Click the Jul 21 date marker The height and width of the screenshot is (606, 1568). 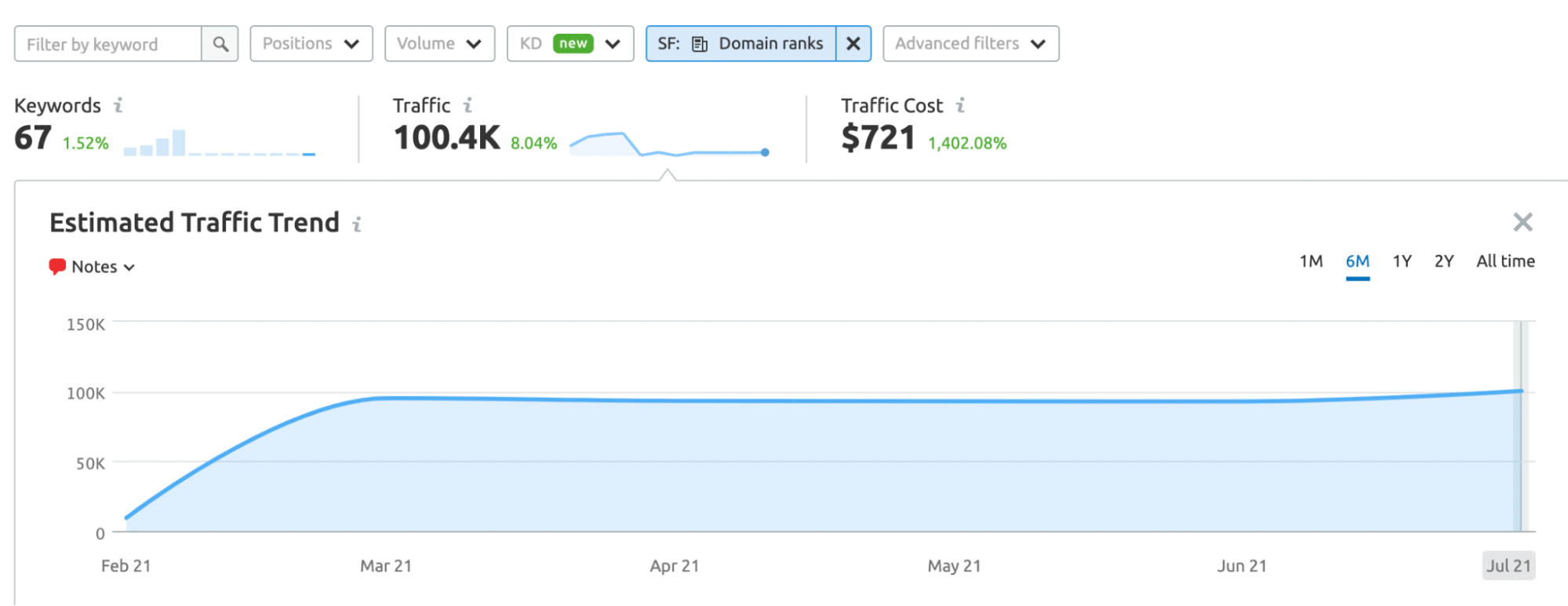tap(1508, 566)
